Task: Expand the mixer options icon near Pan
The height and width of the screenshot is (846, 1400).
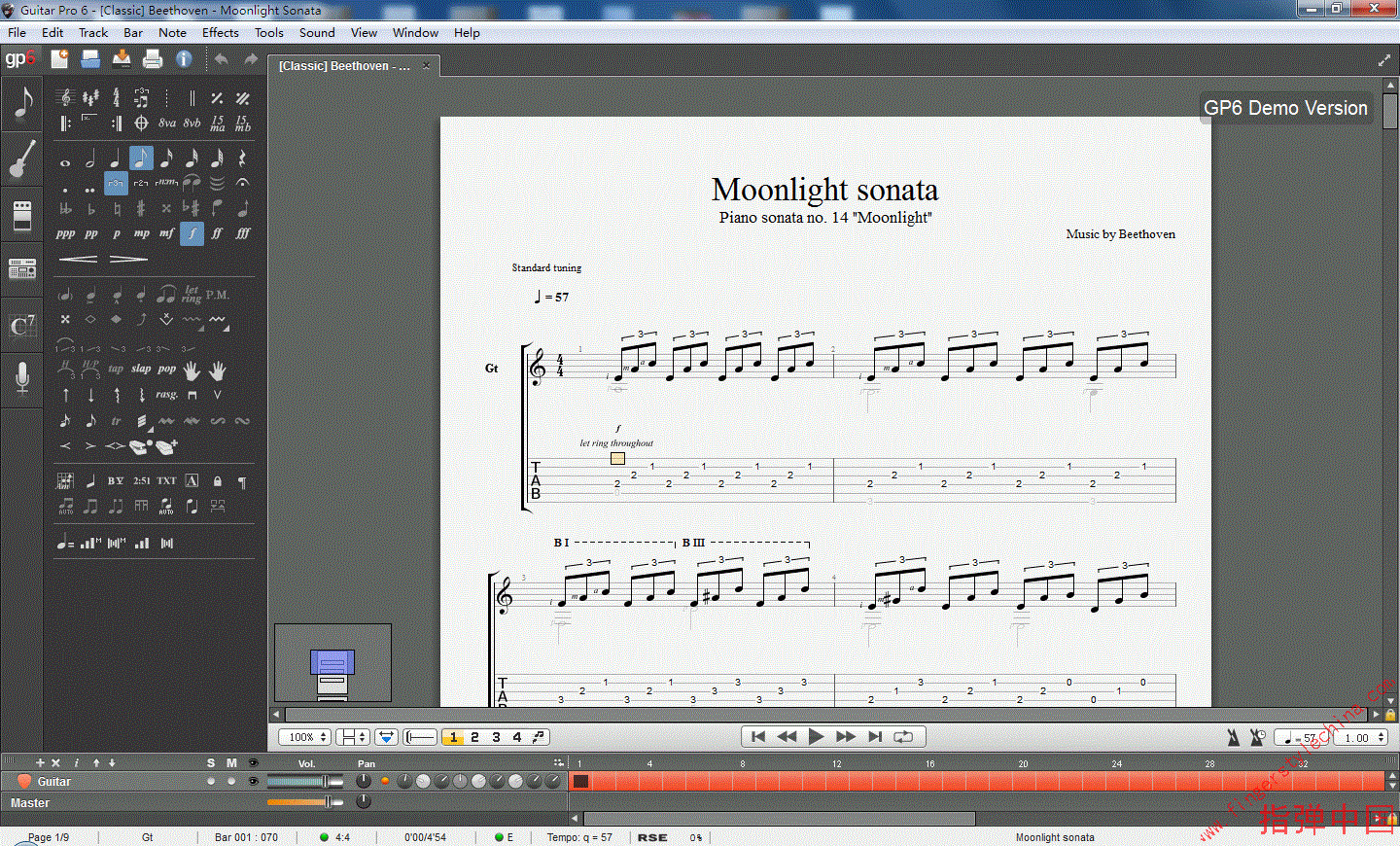Action: (558, 762)
